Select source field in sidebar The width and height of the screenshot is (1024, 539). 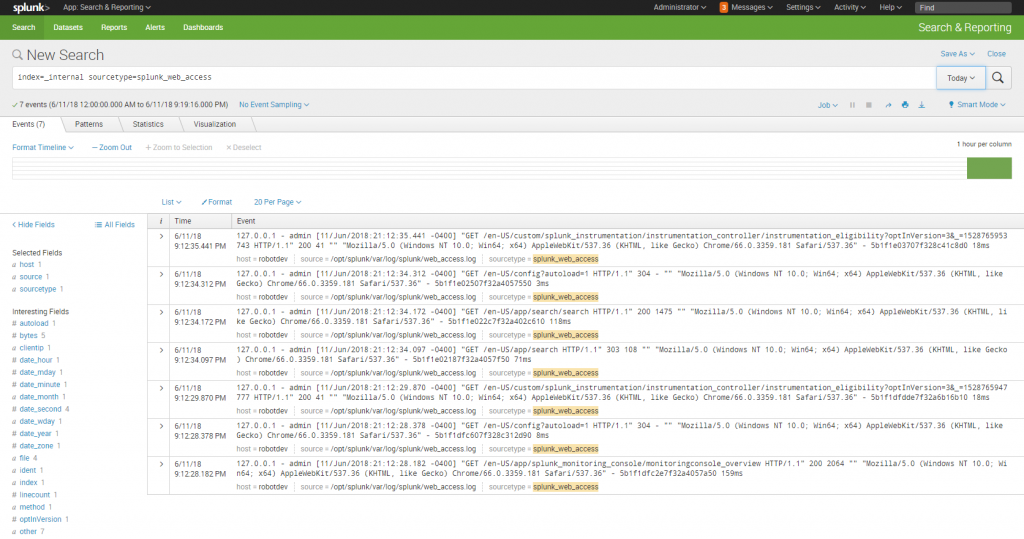coord(31,277)
